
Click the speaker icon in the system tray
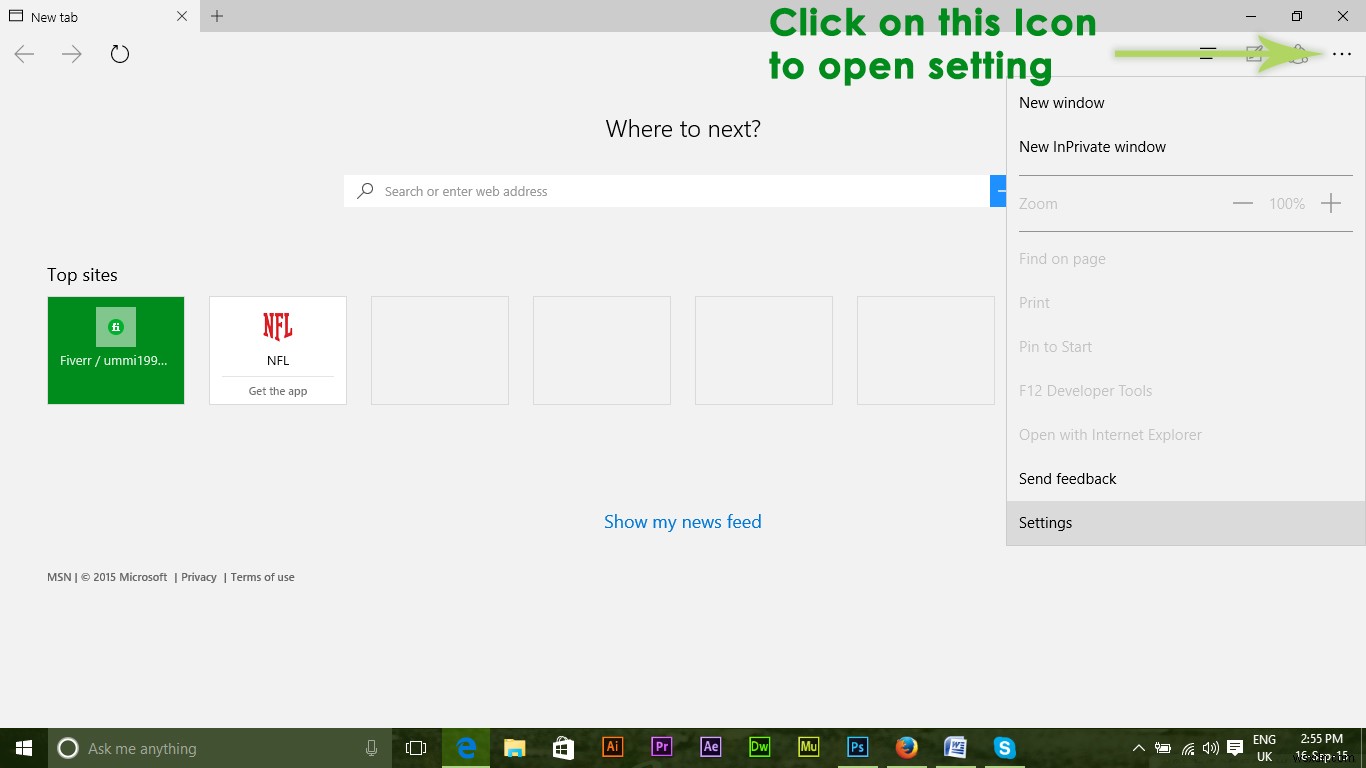click(1210, 747)
